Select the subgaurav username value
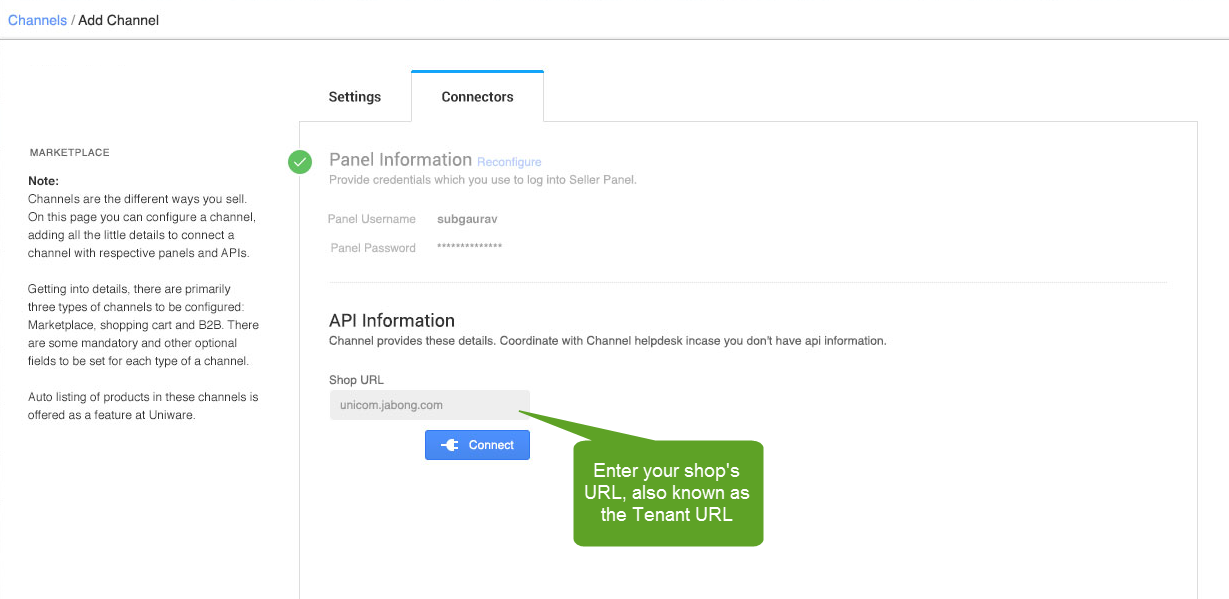The width and height of the screenshot is (1229, 599). [x=466, y=219]
